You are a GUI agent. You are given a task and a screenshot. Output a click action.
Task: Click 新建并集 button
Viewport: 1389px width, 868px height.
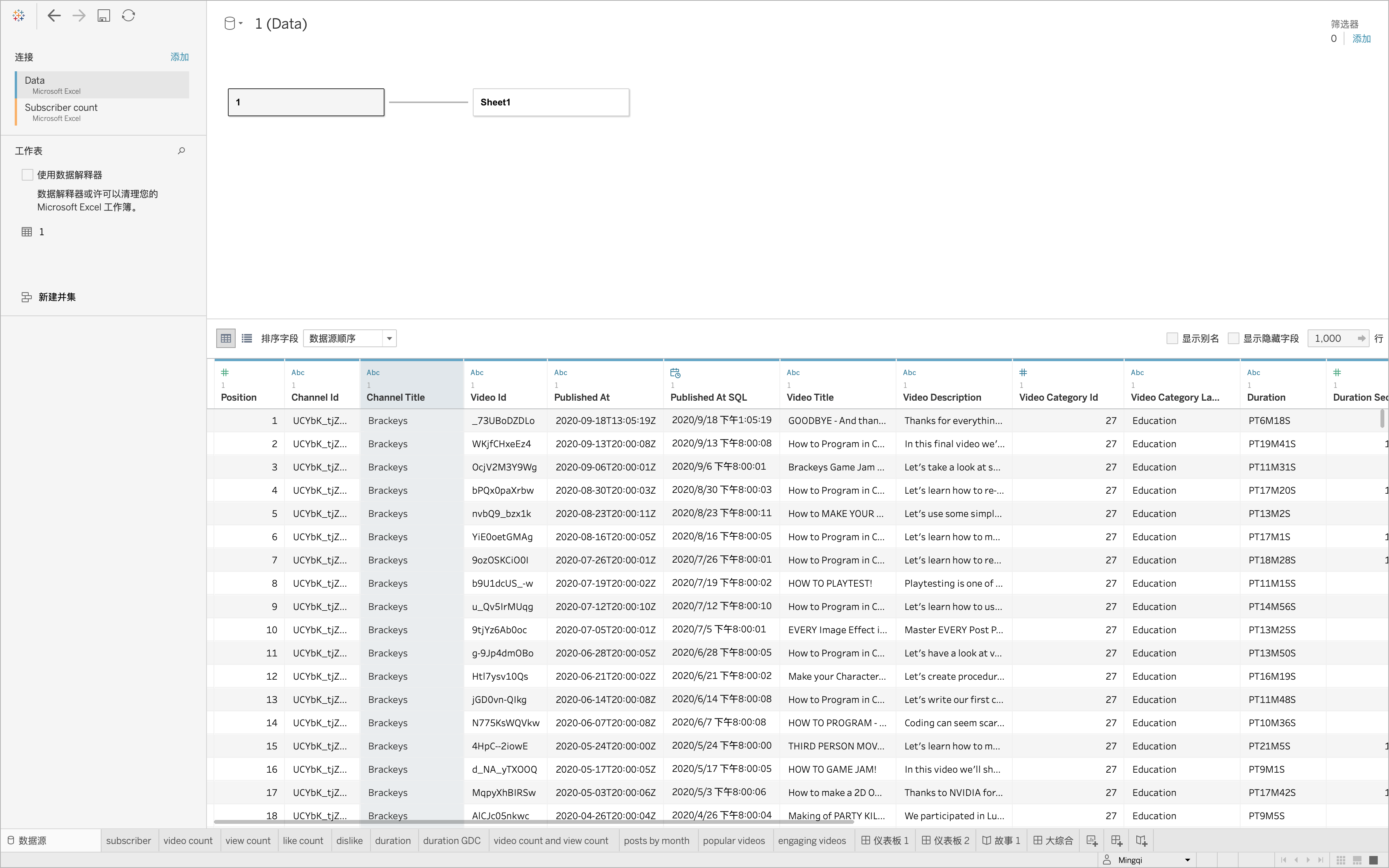(x=56, y=297)
